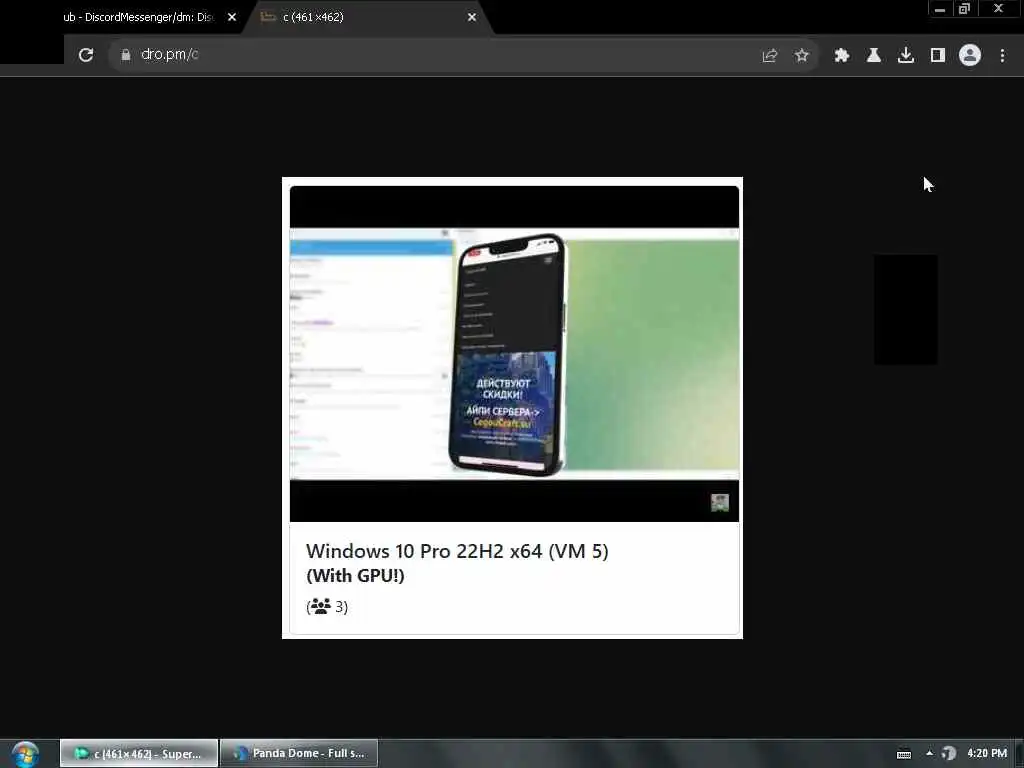Switch to 'Panda Dome - Full s...' taskbar window

[x=299, y=754]
